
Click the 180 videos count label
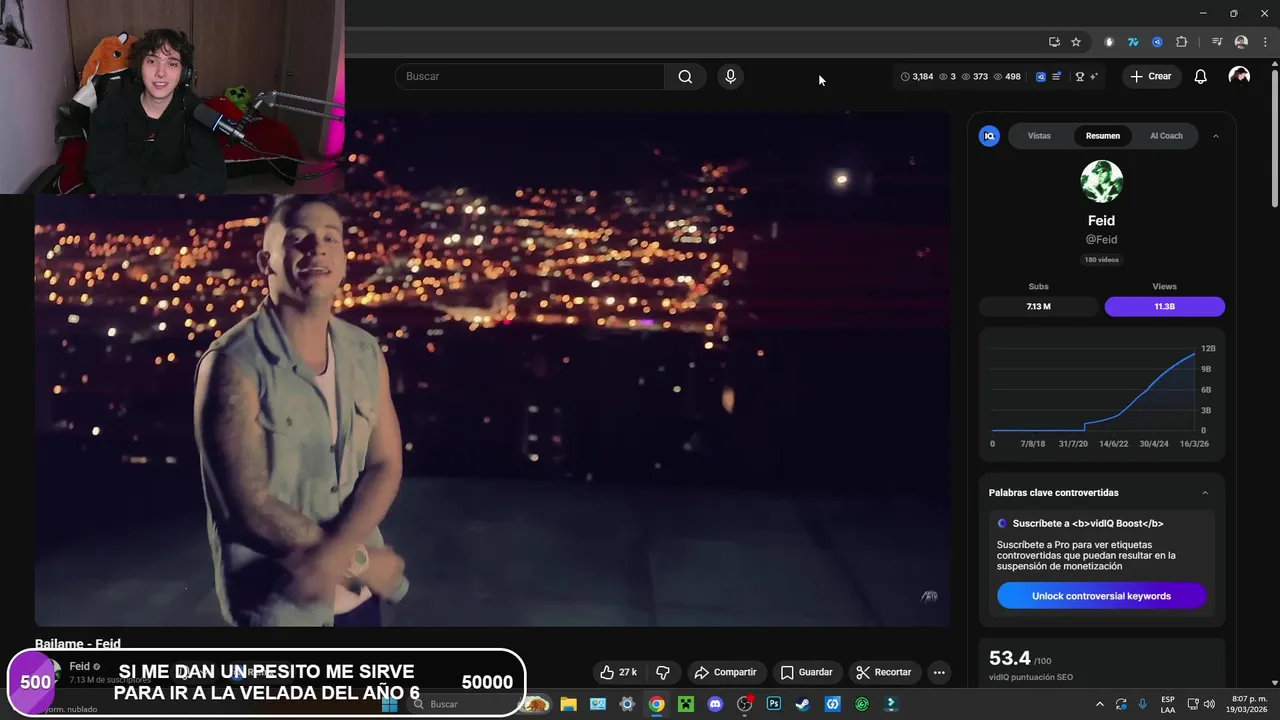pos(1101,260)
